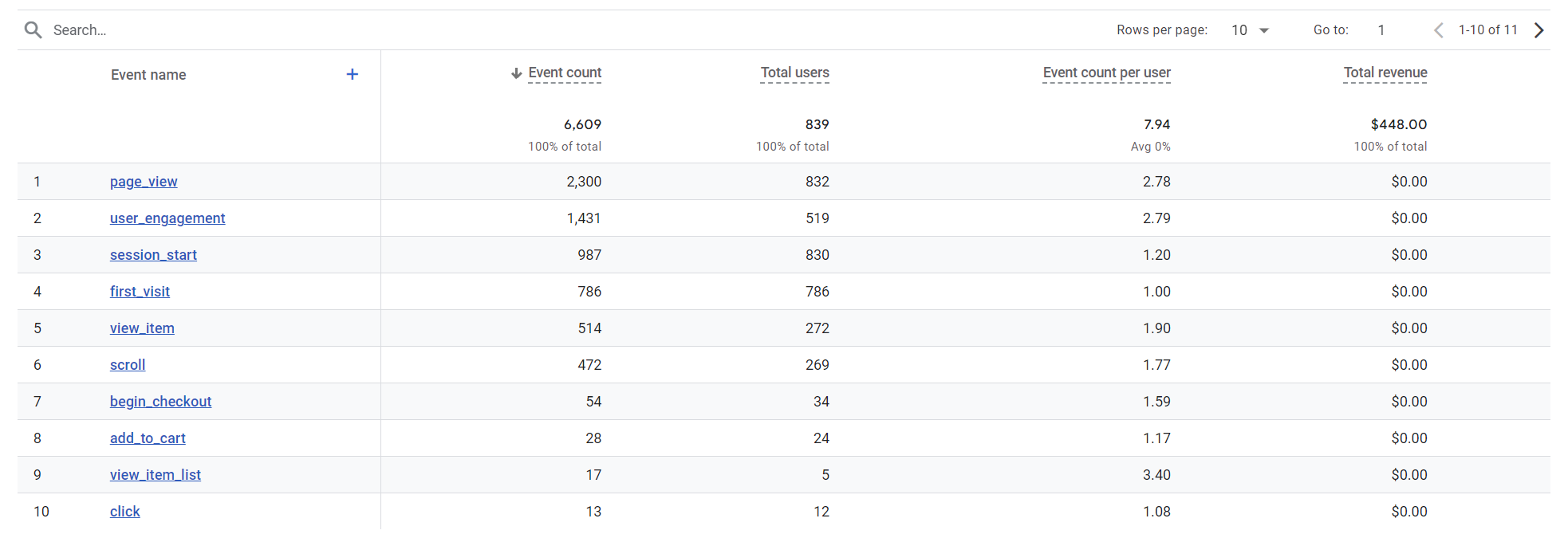
Task: Click the search magnifier icon
Action: pos(33,30)
